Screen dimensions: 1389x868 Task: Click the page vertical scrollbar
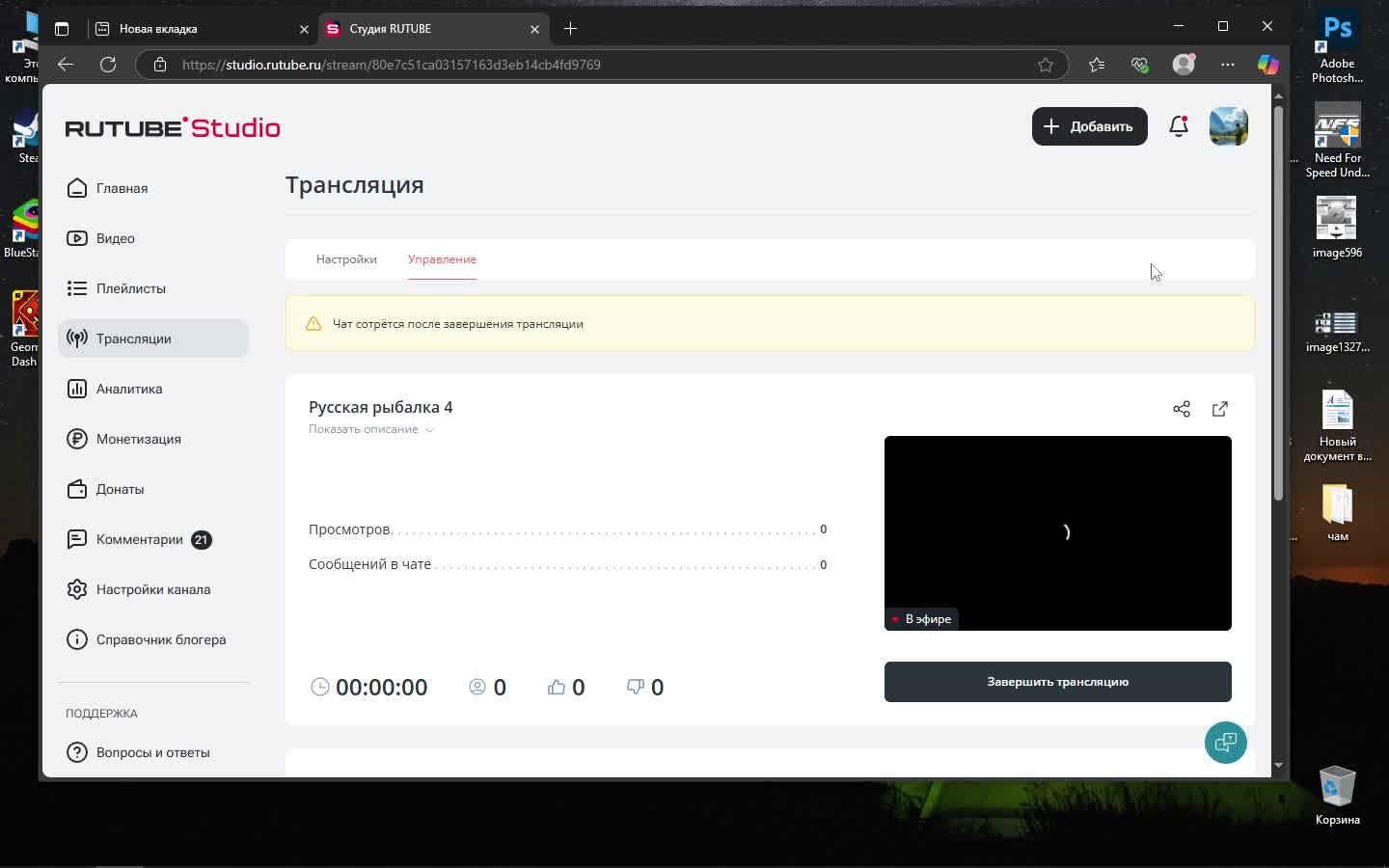tap(1278, 302)
